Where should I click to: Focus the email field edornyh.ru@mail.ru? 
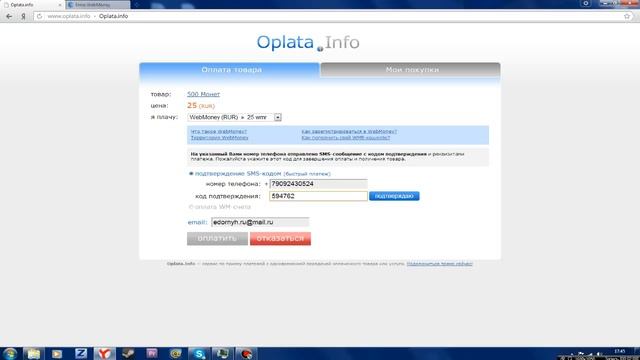point(260,222)
